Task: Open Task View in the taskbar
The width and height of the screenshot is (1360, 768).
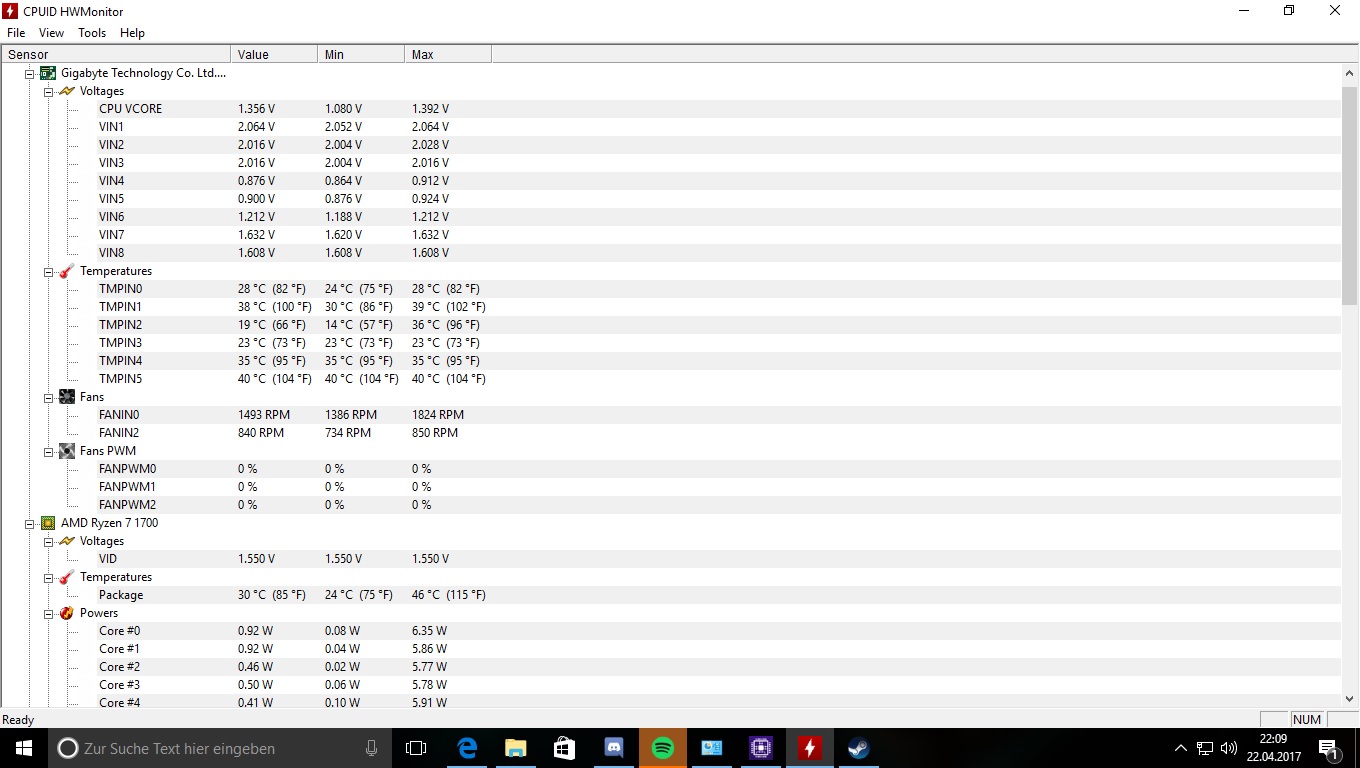Action: [x=416, y=748]
